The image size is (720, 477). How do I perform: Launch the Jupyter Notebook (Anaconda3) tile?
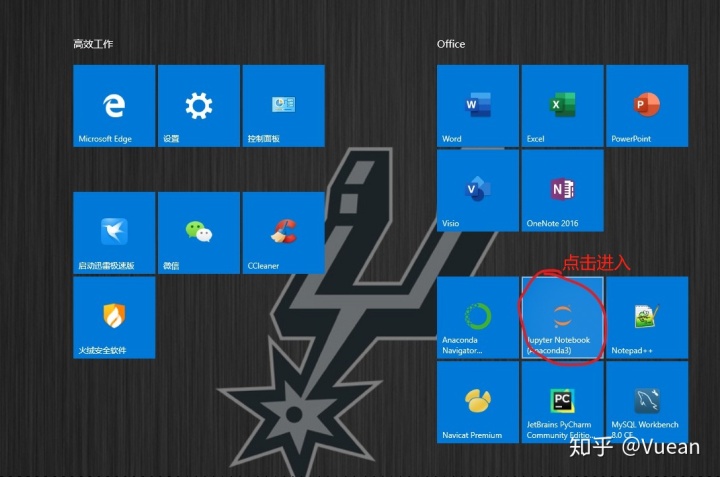(x=562, y=317)
